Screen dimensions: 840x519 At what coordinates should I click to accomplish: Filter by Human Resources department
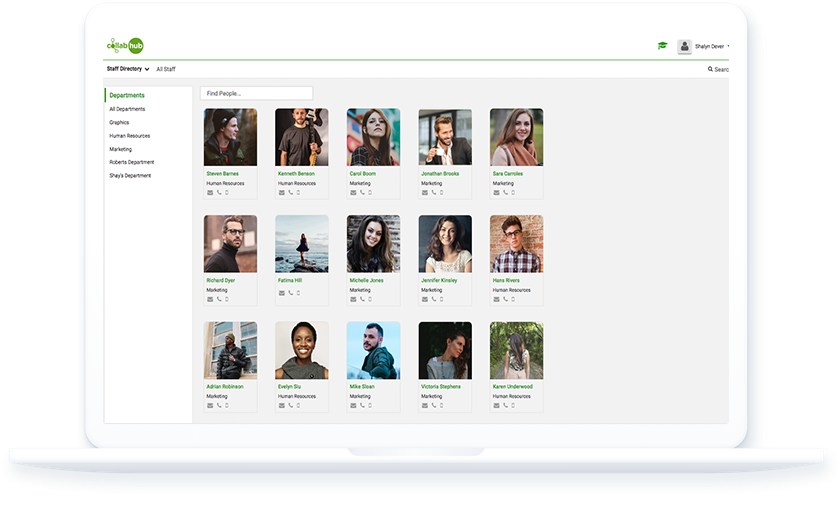(130, 136)
